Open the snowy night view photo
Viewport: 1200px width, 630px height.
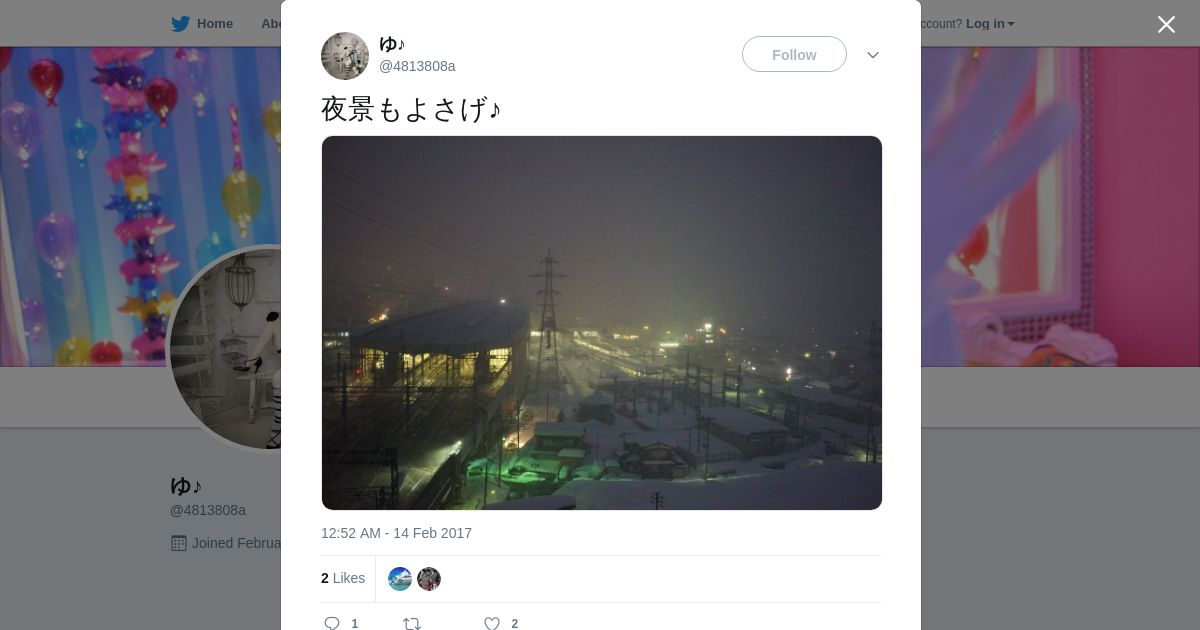602,323
